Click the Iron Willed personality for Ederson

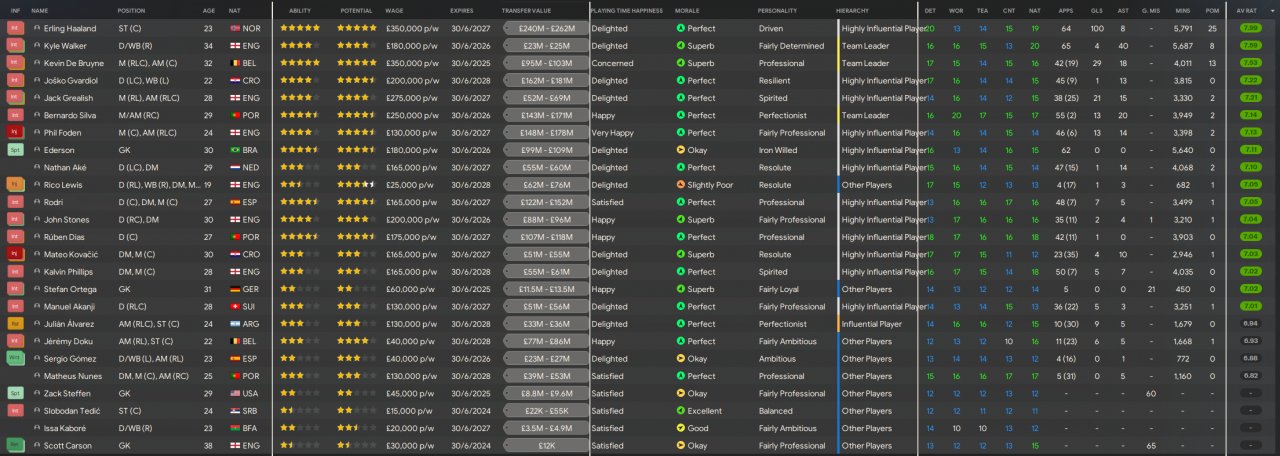point(778,150)
